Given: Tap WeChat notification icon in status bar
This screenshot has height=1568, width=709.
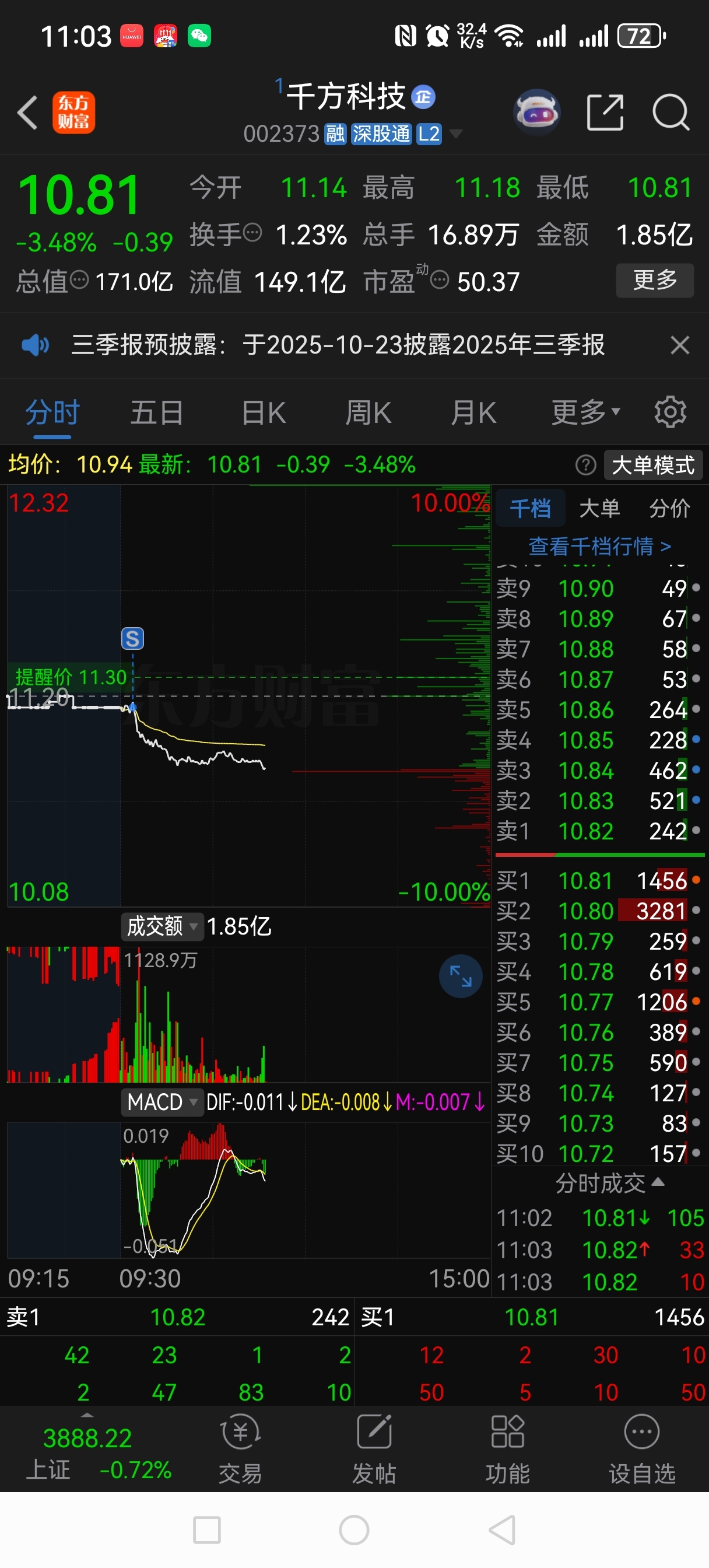Looking at the screenshot, I should [x=199, y=36].
